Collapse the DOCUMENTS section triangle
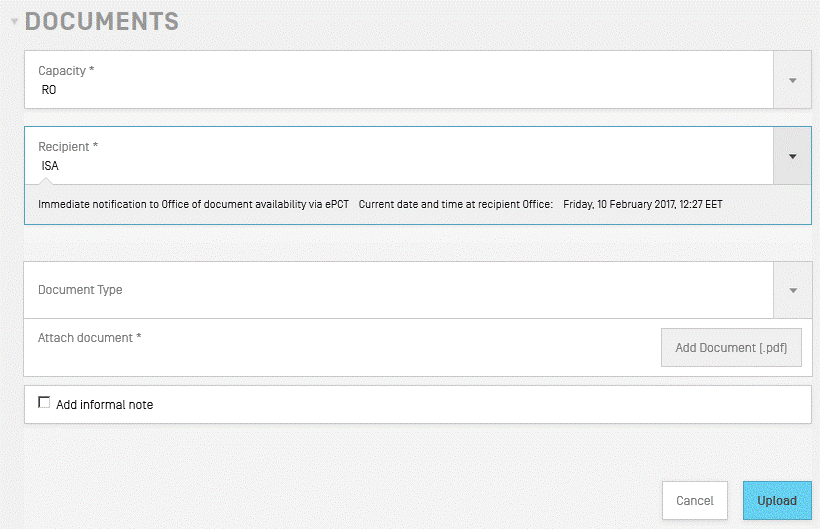This screenshot has height=529, width=820. click(14, 22)
